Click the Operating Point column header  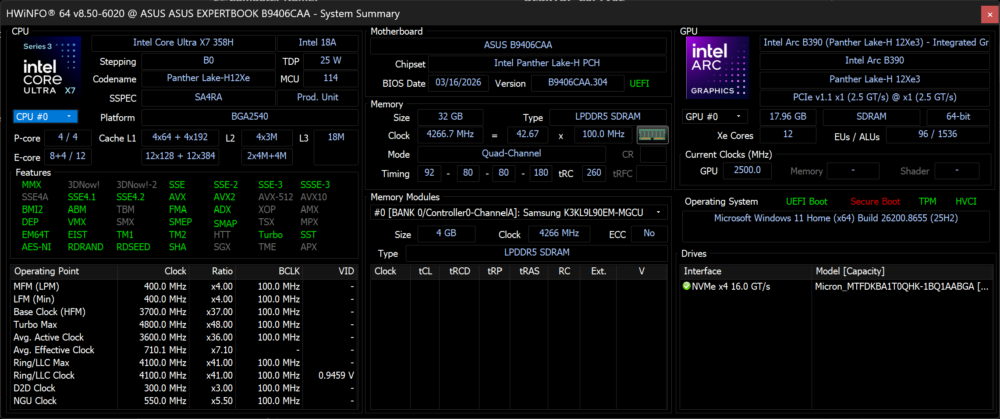64,271
